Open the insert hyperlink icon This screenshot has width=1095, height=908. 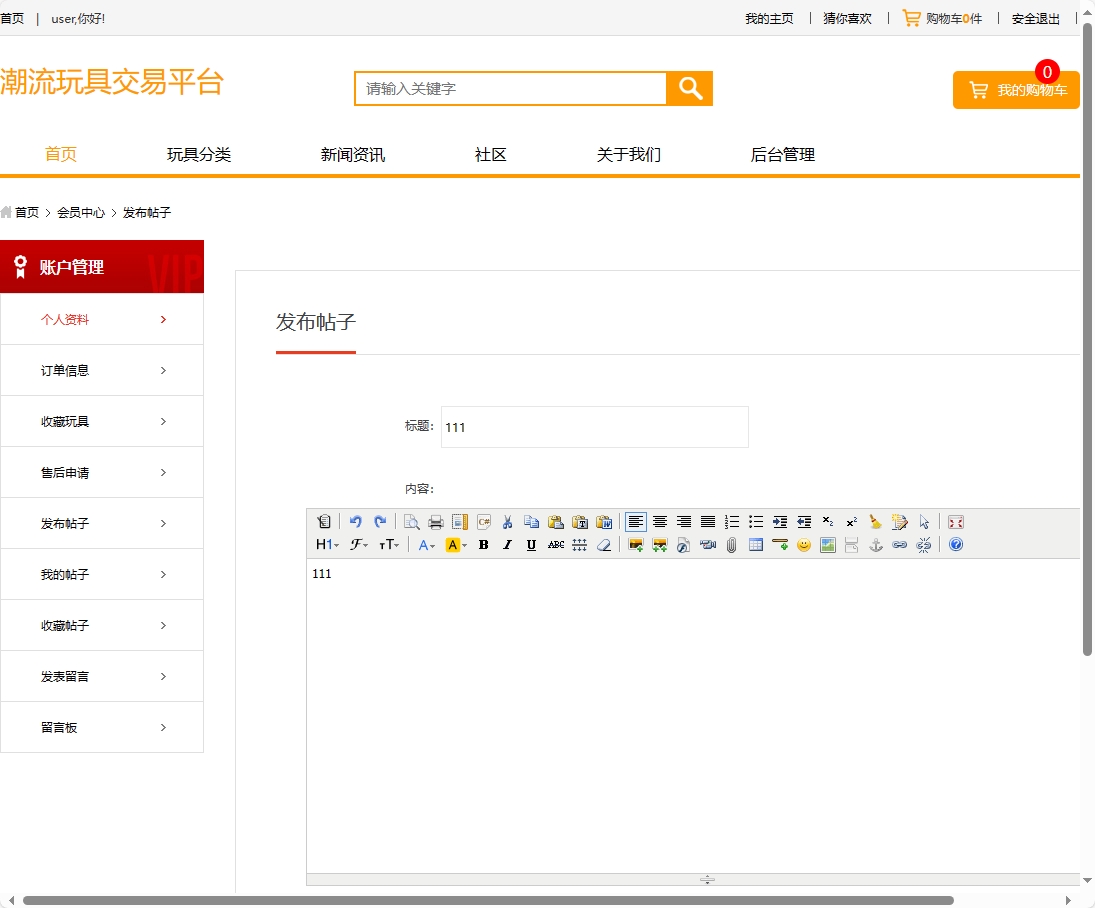click(x=899, y=545)
